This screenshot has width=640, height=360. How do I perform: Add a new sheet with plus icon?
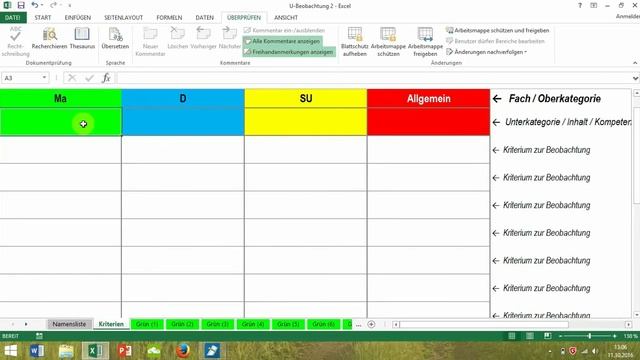click(371, 324)
